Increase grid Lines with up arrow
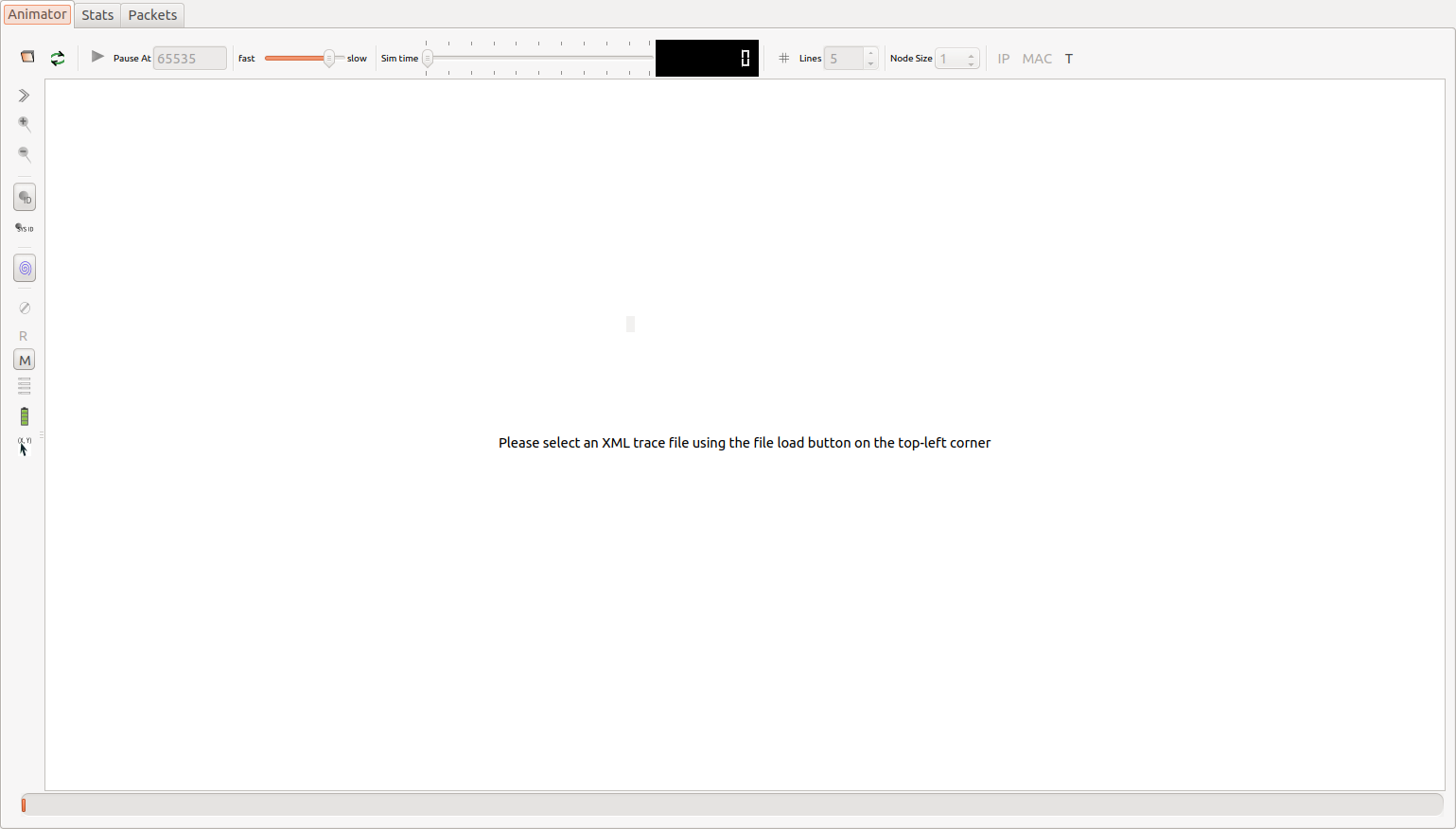 pos(871,53)
